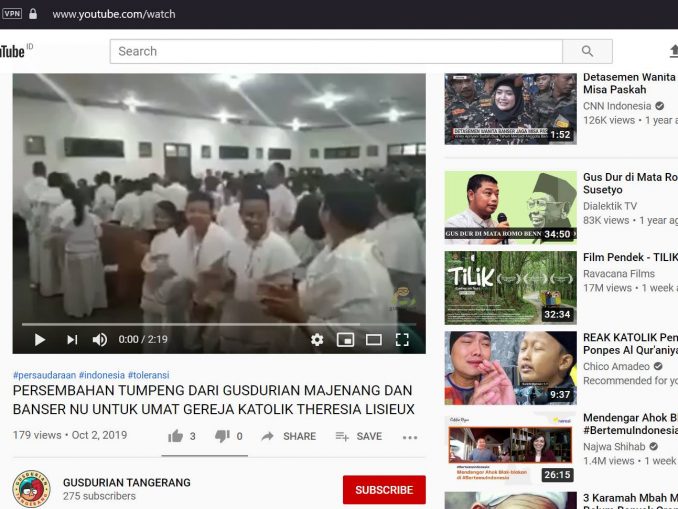This screenshot has height=509, width=678.
Task: Click the search magnifier button
Action: coord(587,51)
